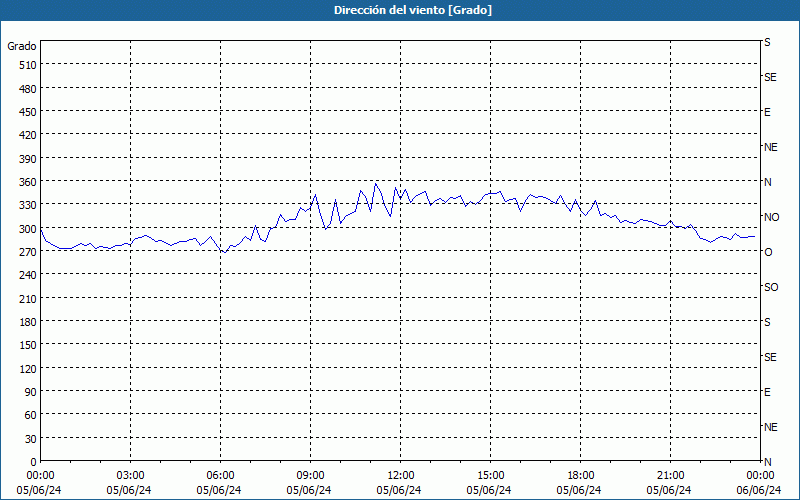Click the 15:00 time axis label
Screen dimensions: 800x500
pyautogui.click(x=490, y=476)
